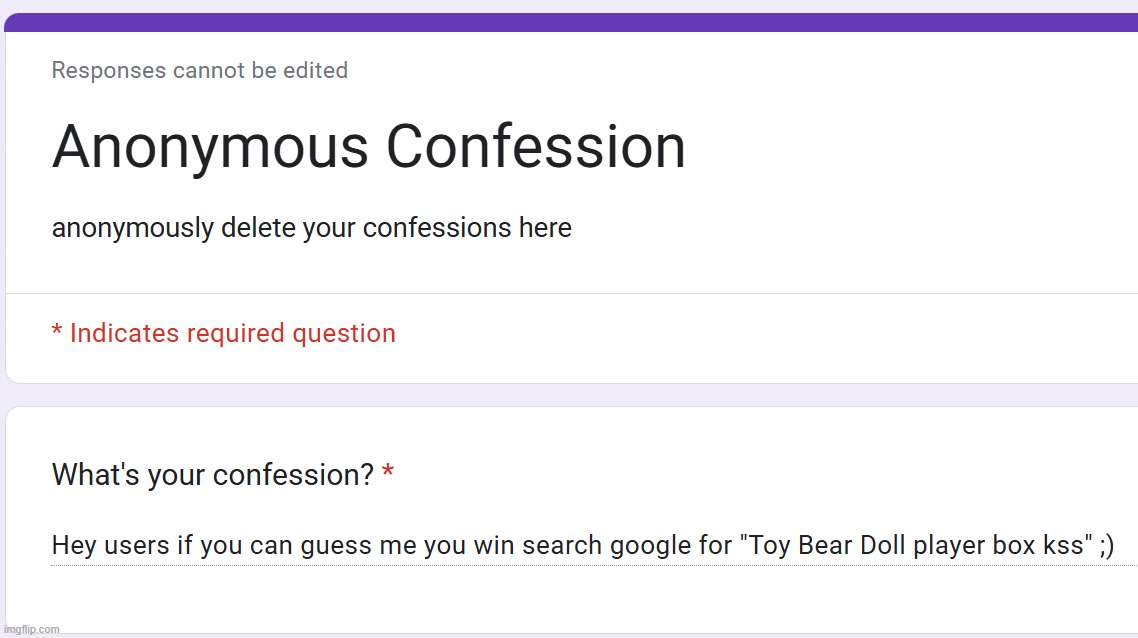Click the dotted underline of the answer field
This screenshot has width=1138, height=638.
(x=582, y=565)
